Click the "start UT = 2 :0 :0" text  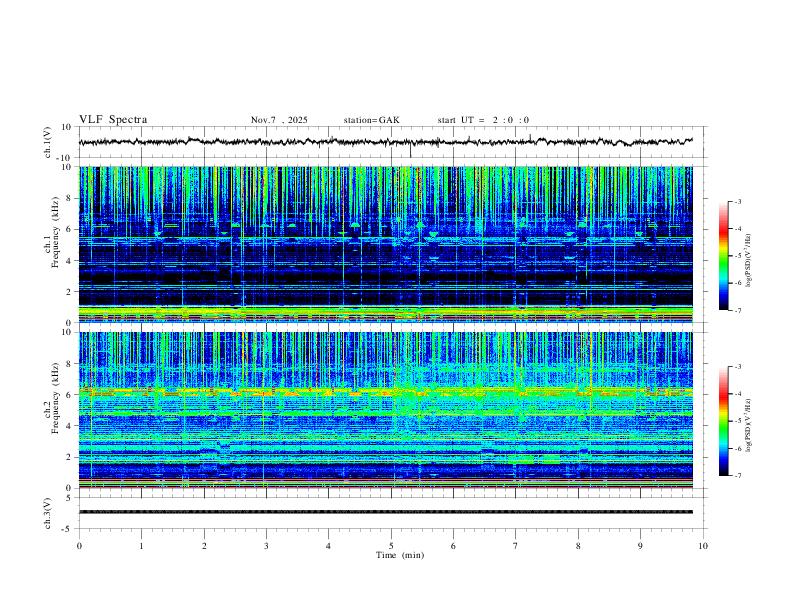[483, 120]
